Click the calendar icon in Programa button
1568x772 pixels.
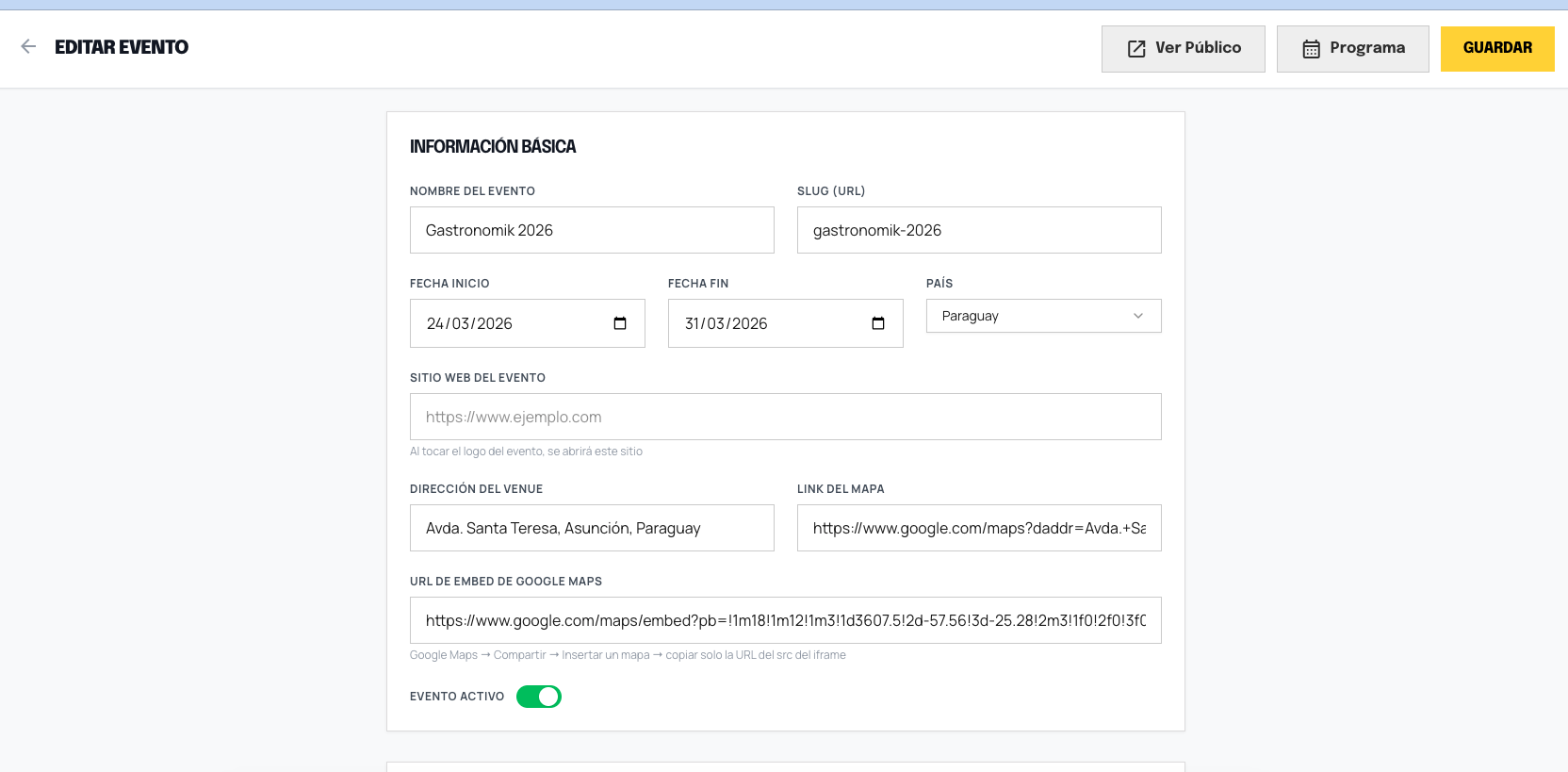click(1311, 49)
